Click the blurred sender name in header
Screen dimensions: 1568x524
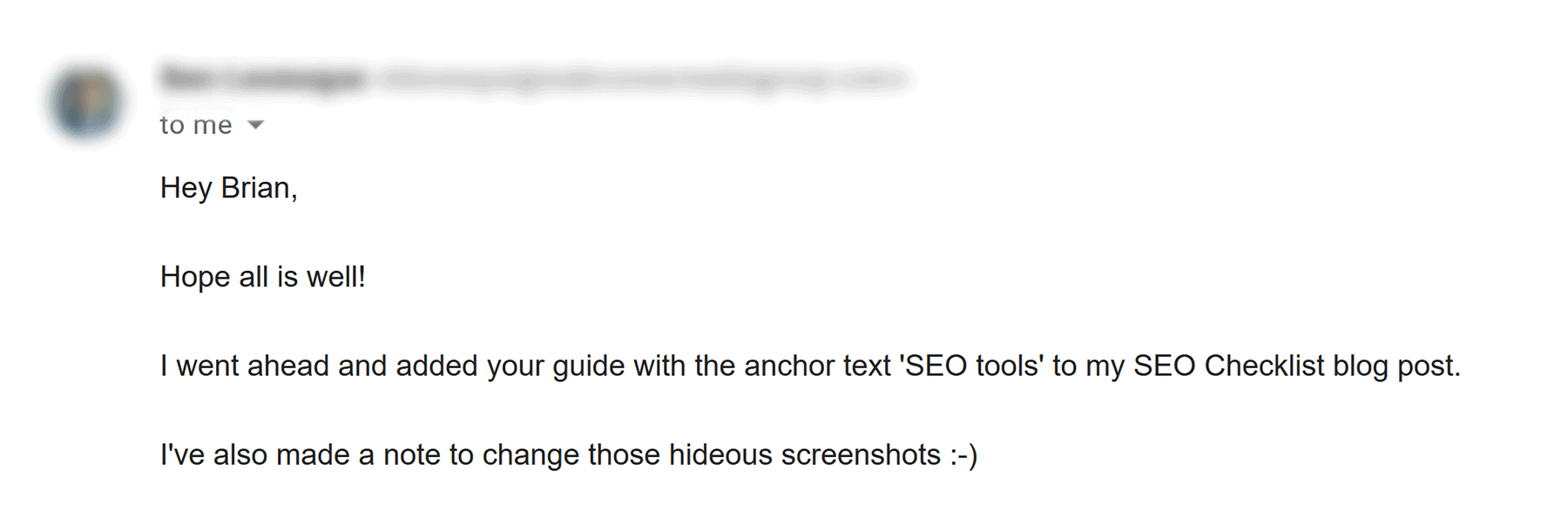[263, 79]
